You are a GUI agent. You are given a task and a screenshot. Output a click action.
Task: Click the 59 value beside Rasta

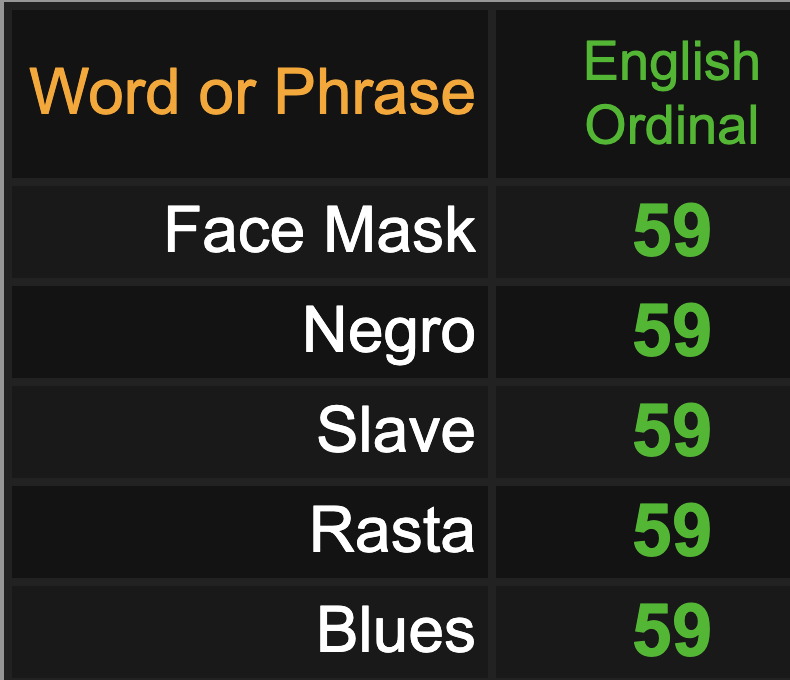pyautogui.click(x=672, y=530)
